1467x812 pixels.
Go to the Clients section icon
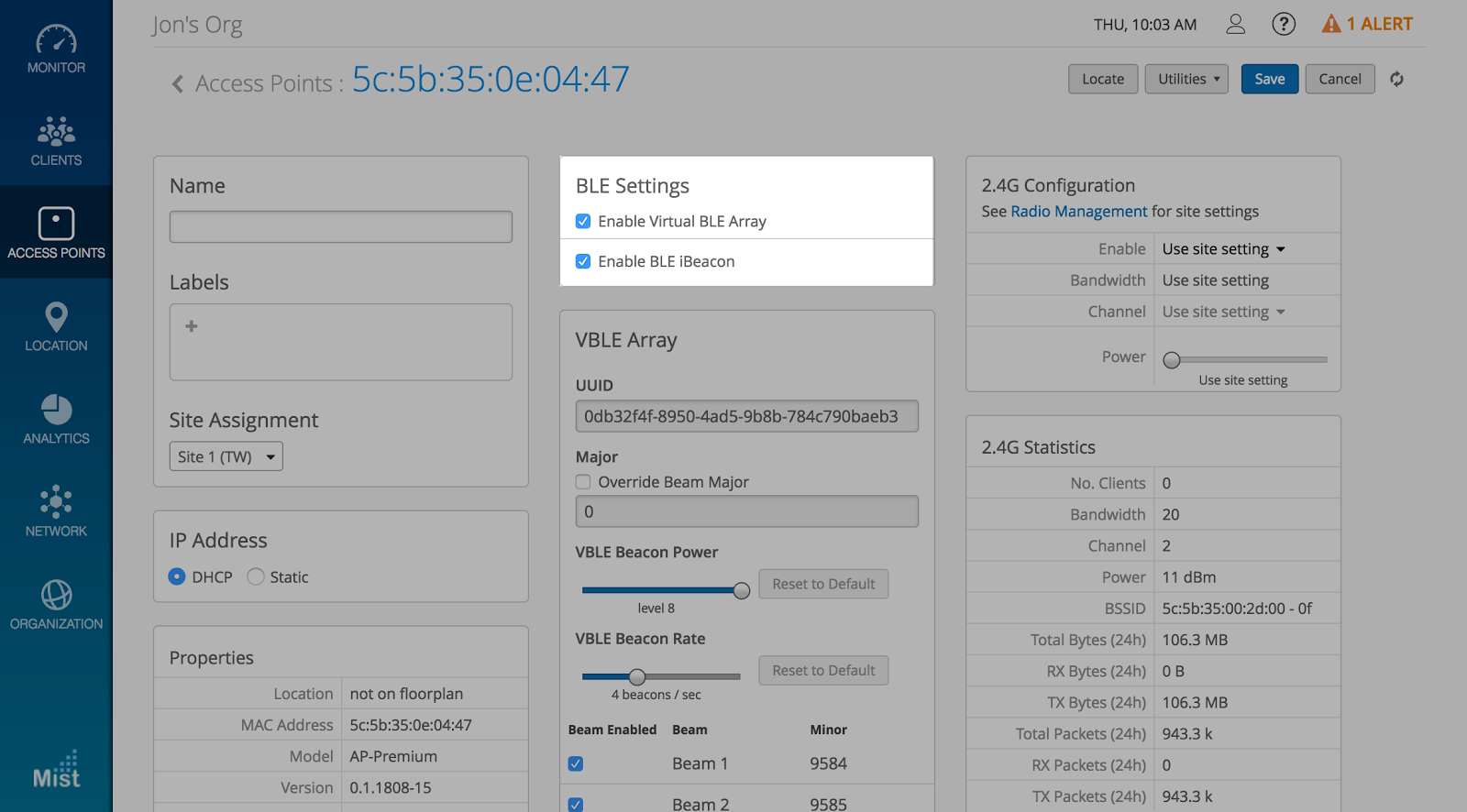[x=56, y=132]
